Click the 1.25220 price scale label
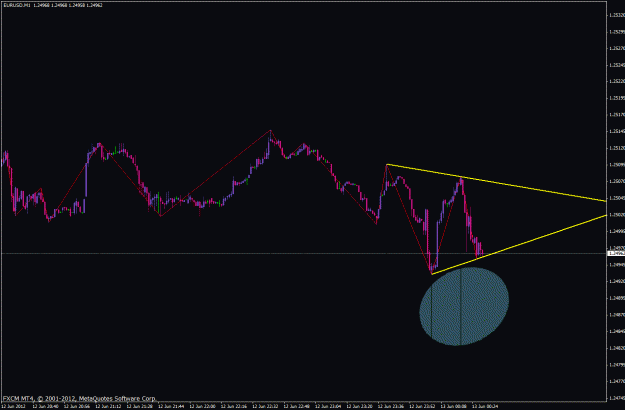The height and width of the screenshot is (410, 625). [x=617, y=81]
